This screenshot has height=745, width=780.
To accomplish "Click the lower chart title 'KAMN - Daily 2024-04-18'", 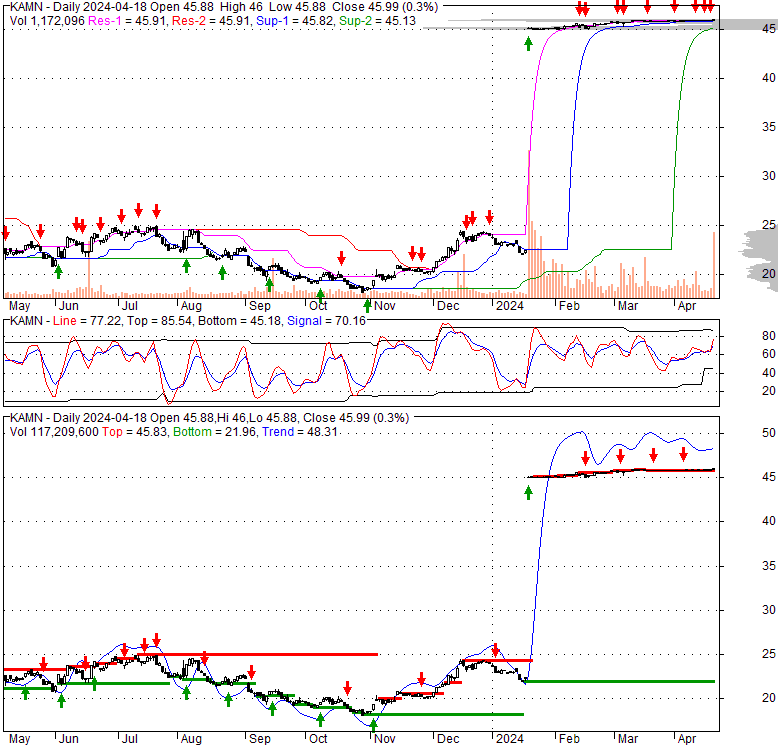I will [x=78, y=418].
